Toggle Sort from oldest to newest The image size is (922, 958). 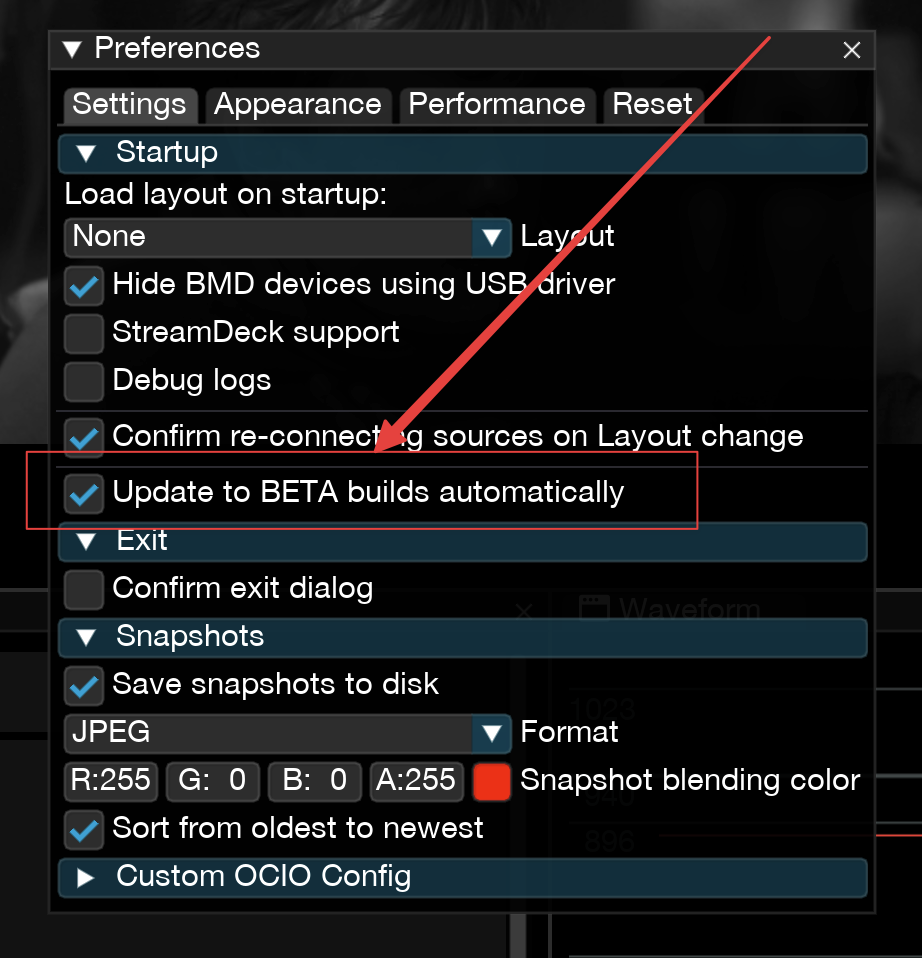click(84, 829)
